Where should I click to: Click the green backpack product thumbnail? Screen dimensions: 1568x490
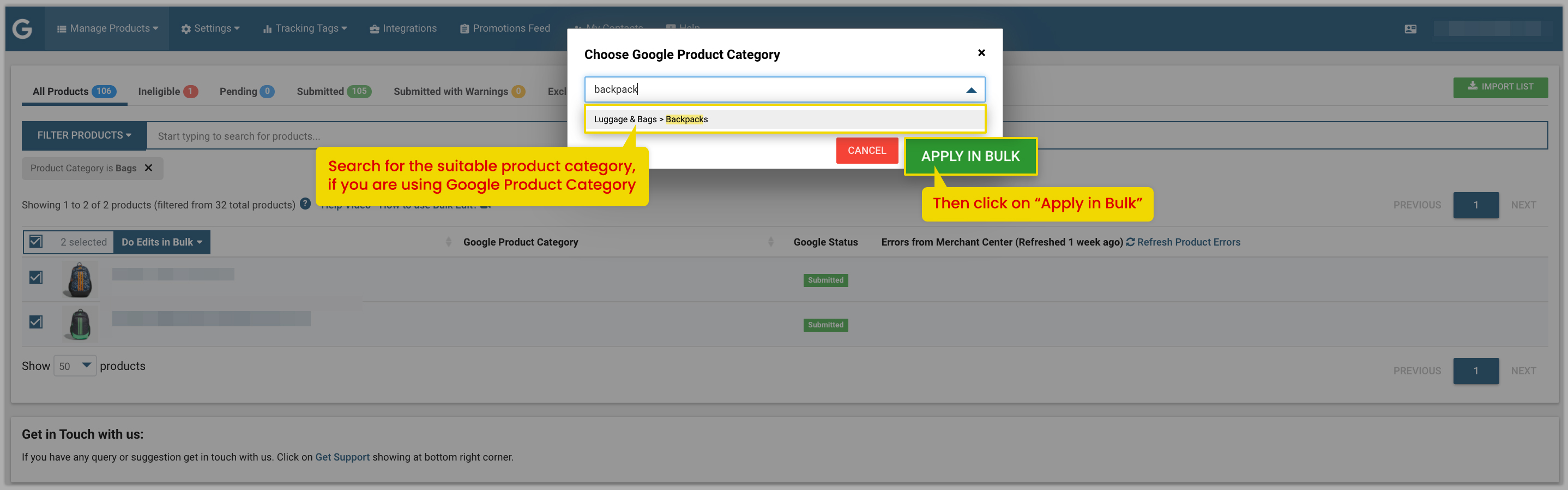(80, 324)
